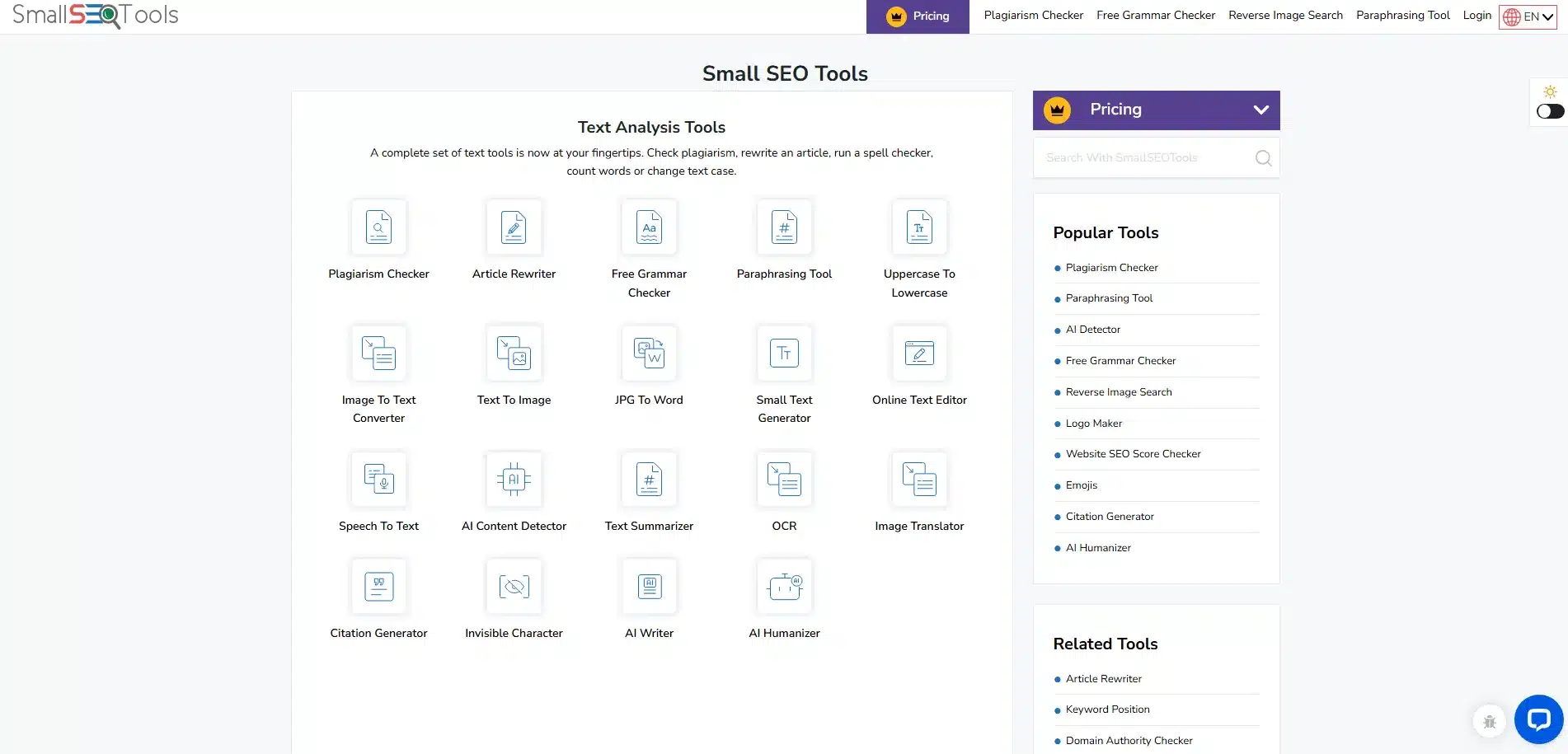The width and height of the screenshot is (1568, 754).
Task: Click the 'Text Summarizer' label text
Action: click(649, 526)
